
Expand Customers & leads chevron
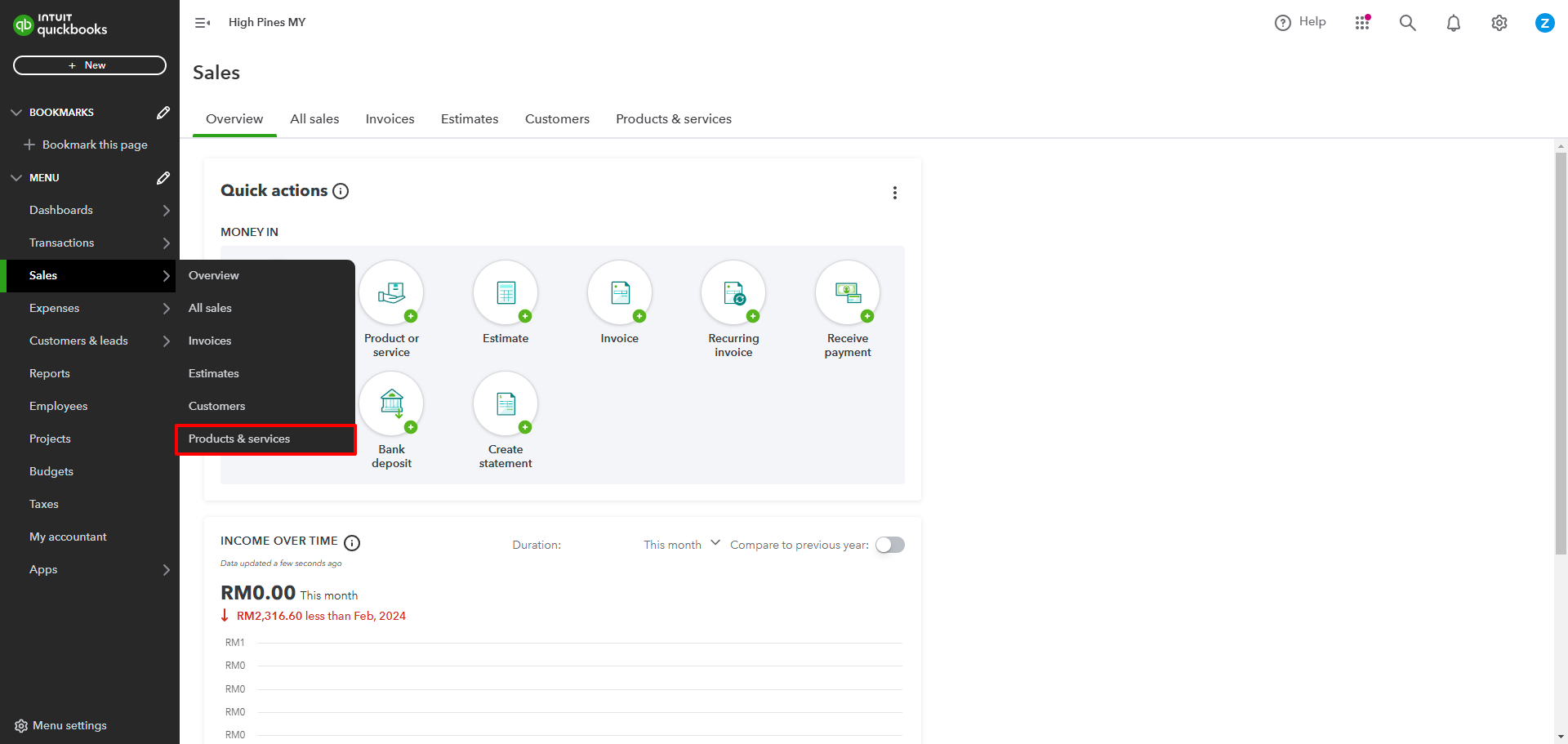(166, 341)
